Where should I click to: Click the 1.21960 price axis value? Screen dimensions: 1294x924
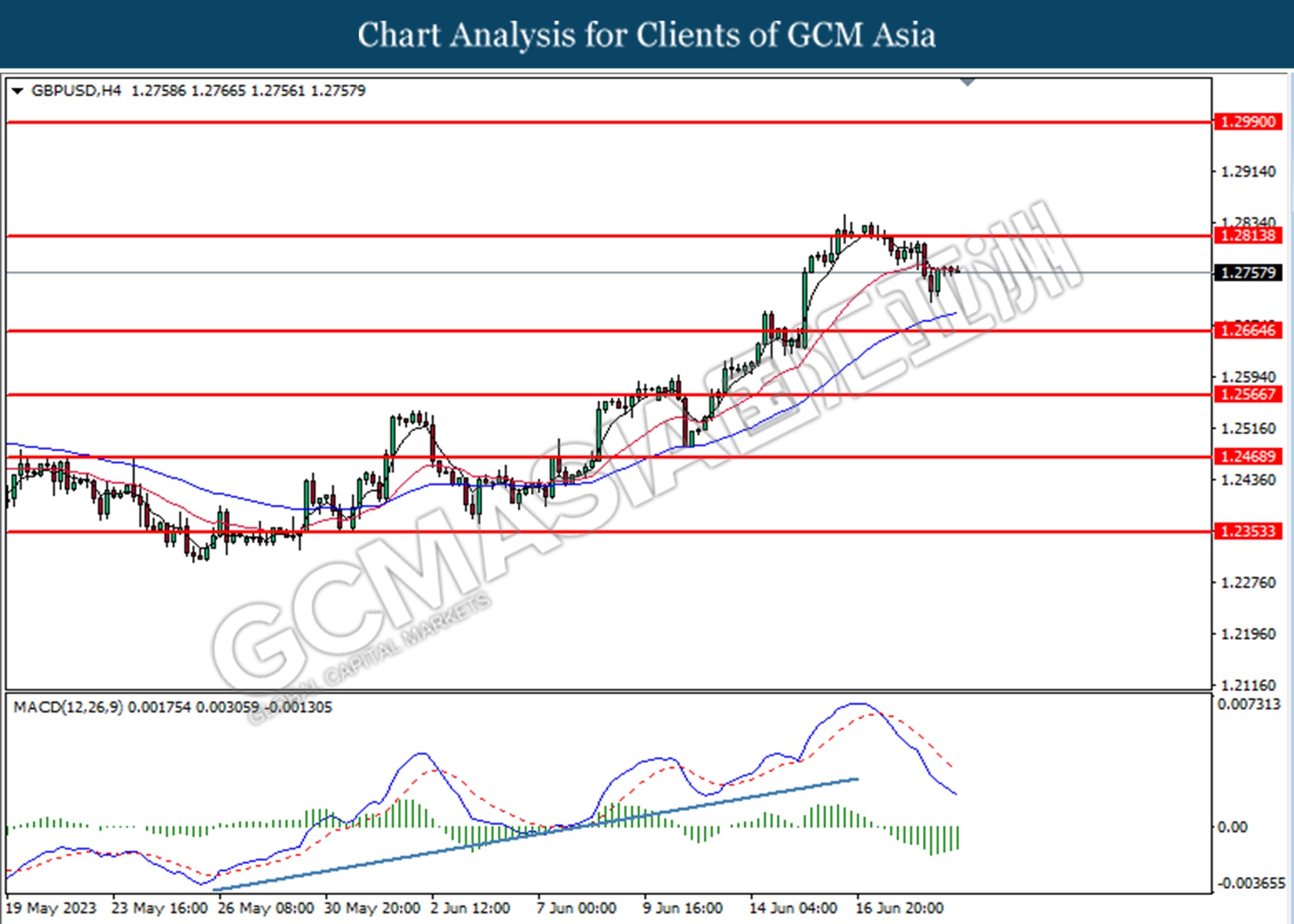(1248, 633)
